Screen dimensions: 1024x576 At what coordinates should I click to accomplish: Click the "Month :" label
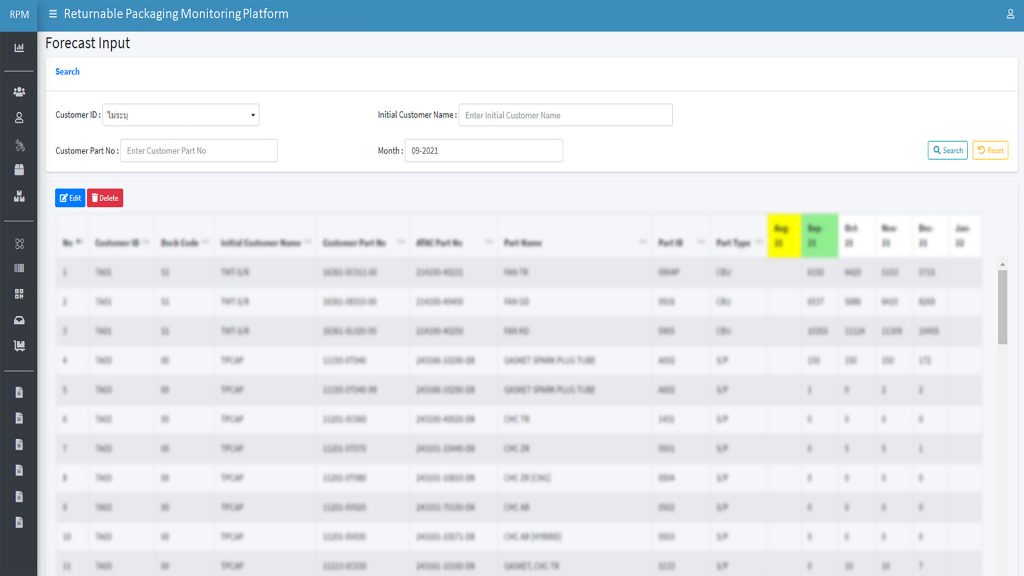click(x=390, y=151)
